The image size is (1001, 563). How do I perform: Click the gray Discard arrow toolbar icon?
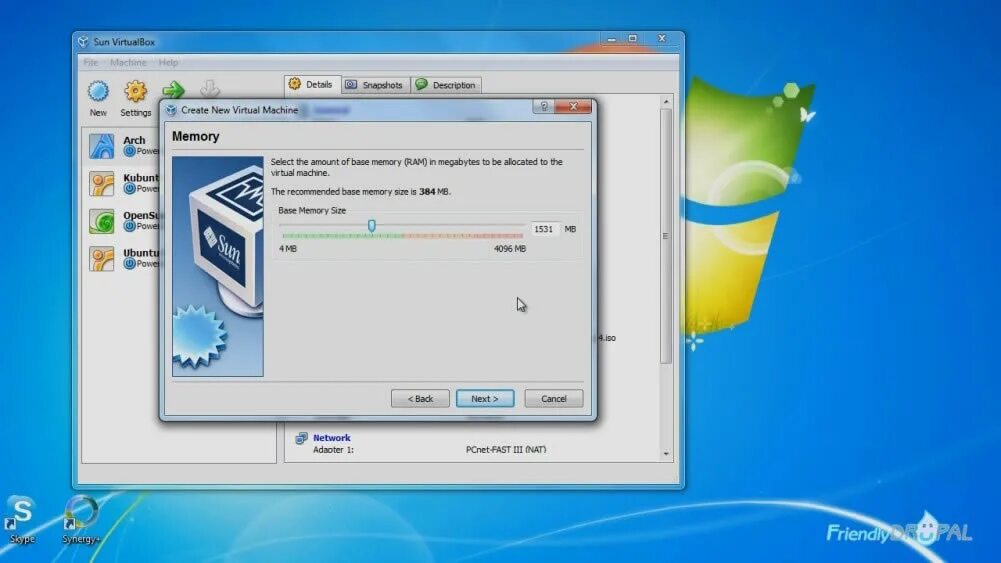tap(209, 89)
